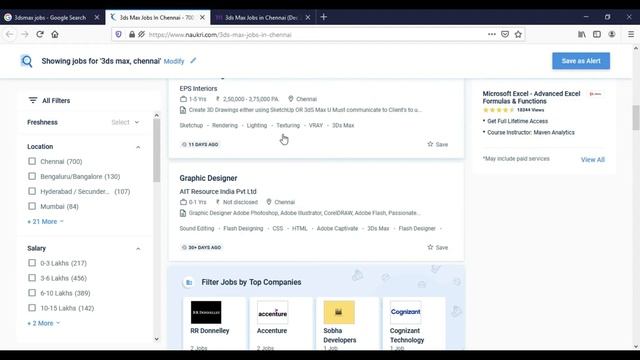
Task: Open EPS Interiors company link
Action: [x=198, y=89]
